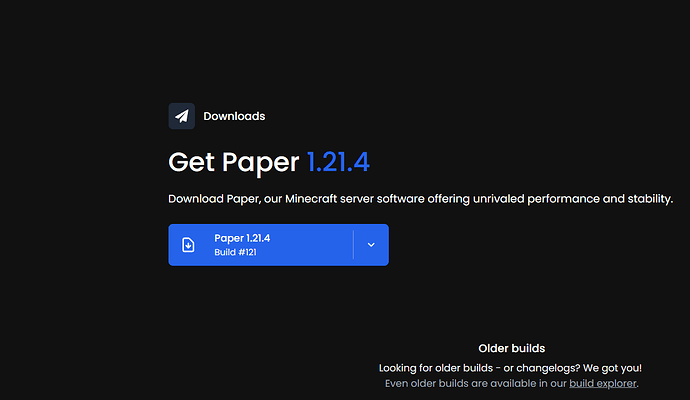Click the "Downloads" label text

pyautogui.click(x=234, y=116)
